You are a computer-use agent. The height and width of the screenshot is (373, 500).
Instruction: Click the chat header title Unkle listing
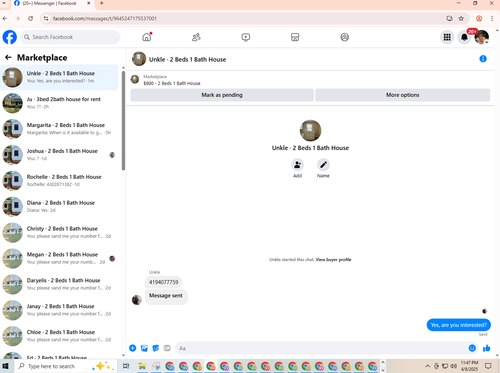pos(187,60)
